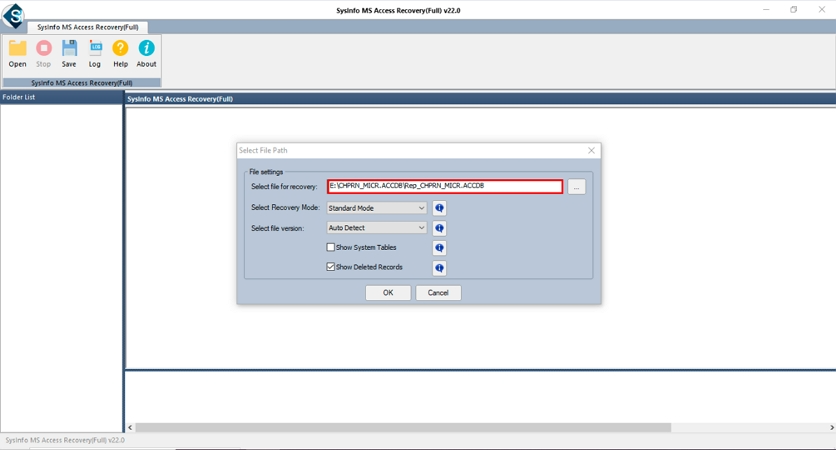Click info icon beside Show Deleted Records

tap(439, 268)
